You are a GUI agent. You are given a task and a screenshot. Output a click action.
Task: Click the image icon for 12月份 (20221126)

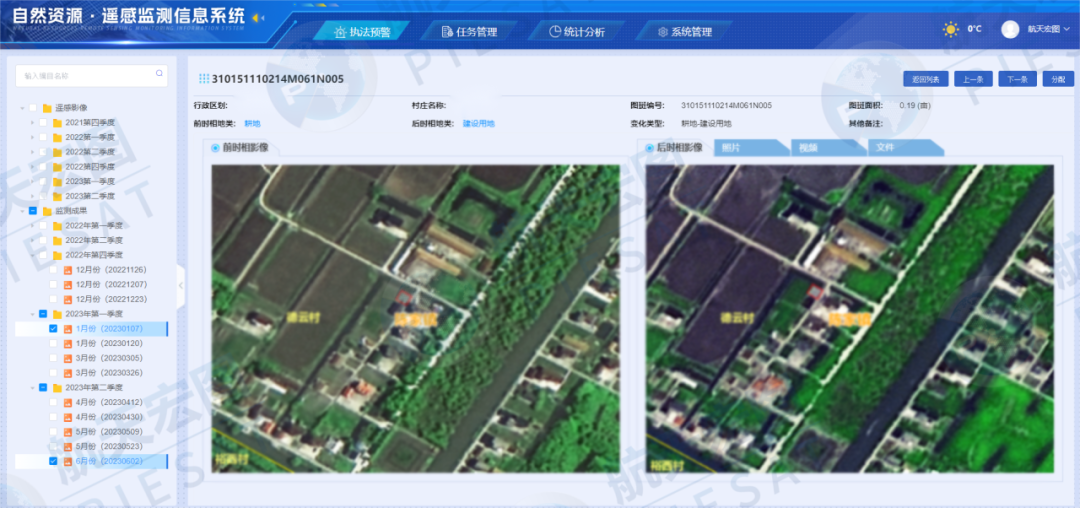click(x=68, y=270)
